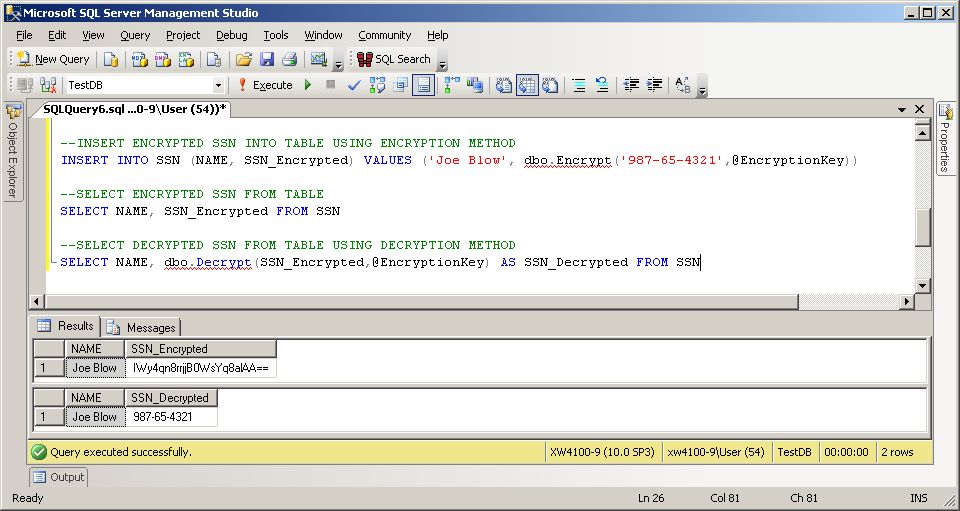960x511 pixels.
Task: Open an Analysis Services XMLA Query
Action: (x=186, y=59)
